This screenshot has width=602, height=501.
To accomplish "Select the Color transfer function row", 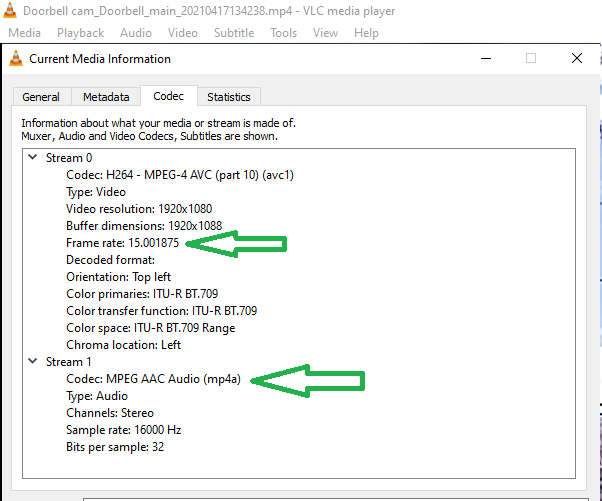I will point(162,311).
